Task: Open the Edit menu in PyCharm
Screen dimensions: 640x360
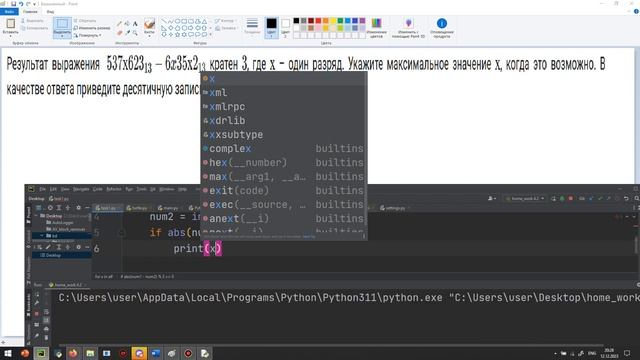Action: click(x=53, y=189)
